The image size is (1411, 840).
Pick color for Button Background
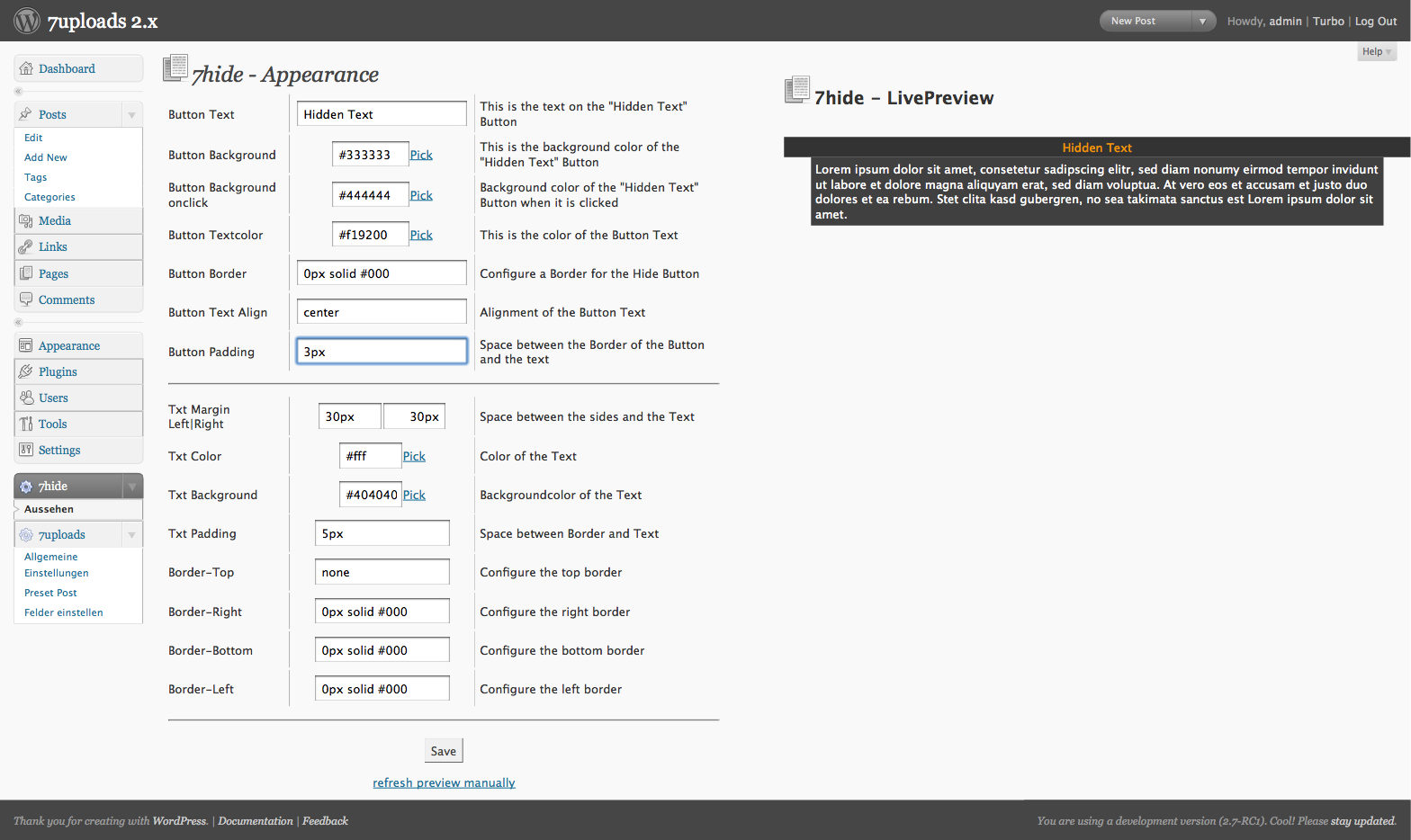(421, 155)
